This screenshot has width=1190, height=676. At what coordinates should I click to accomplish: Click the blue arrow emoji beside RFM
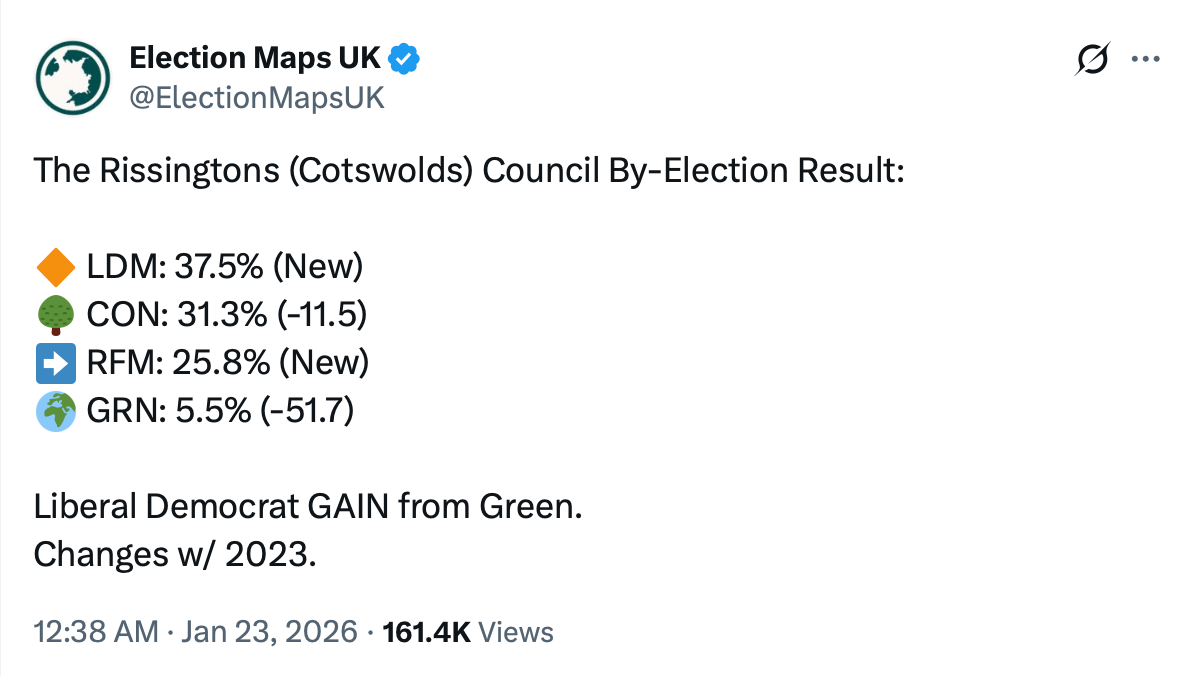(x=55, y=364)
